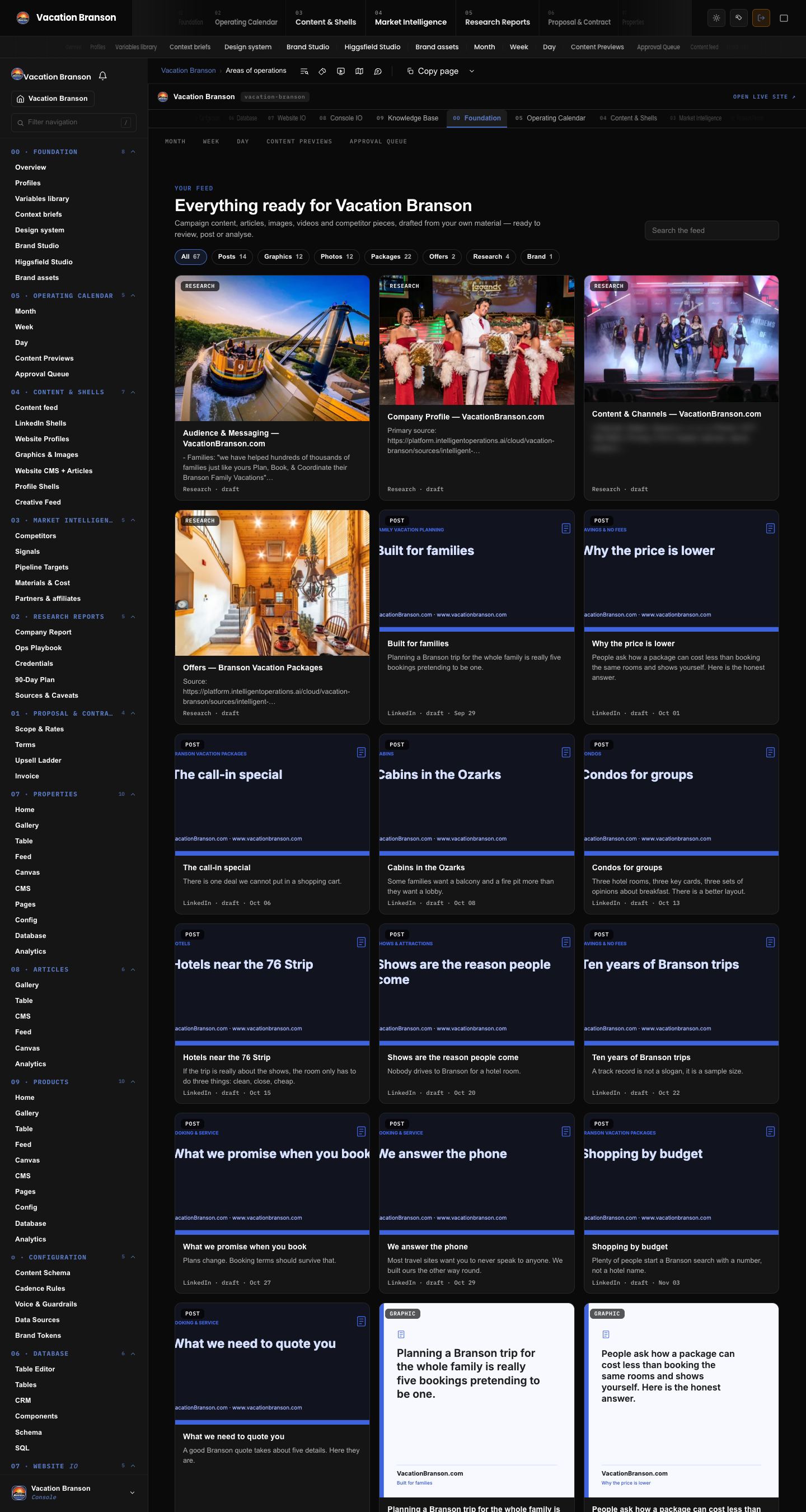Open the search-list icon beside breadcrumb
The height and width of the screenshot is (1512, 806).
coord(304,71)
